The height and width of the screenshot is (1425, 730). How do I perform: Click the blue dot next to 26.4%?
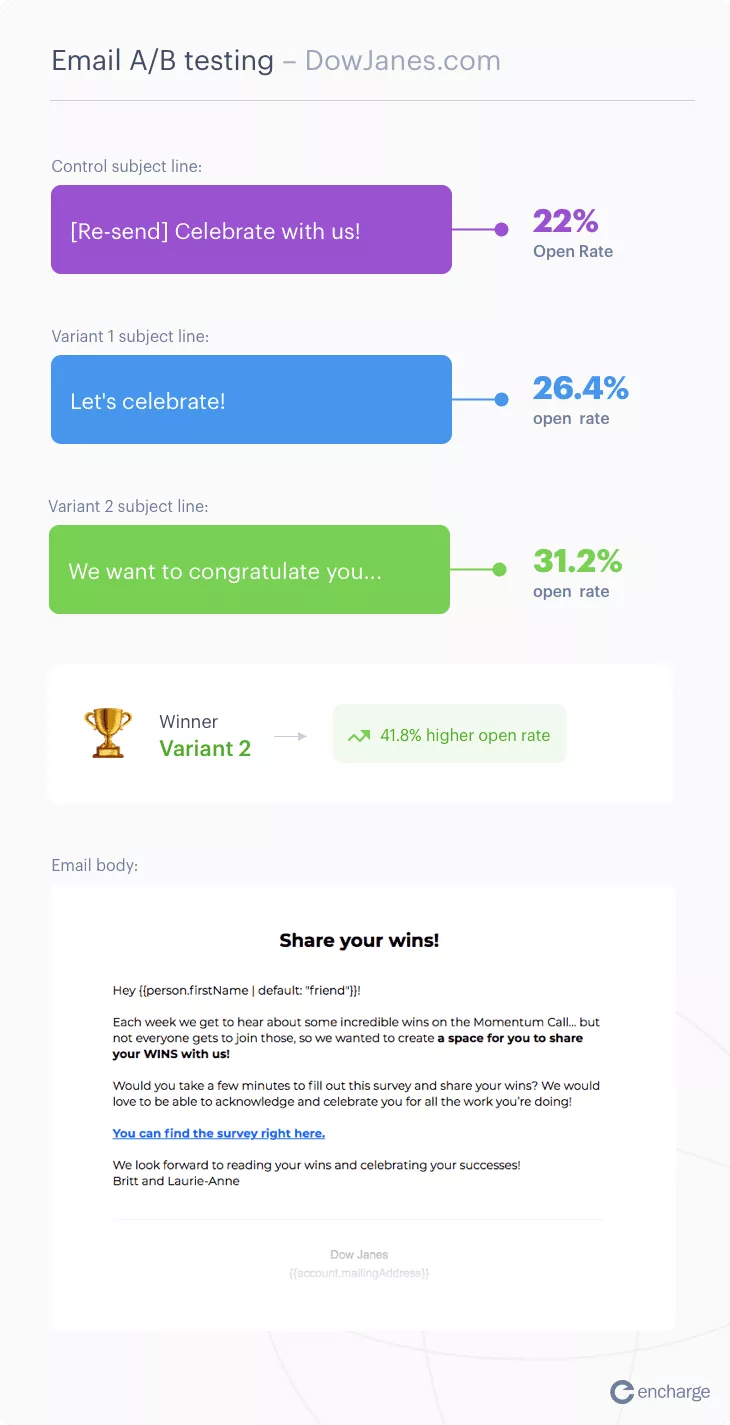[x=502, y=399]
